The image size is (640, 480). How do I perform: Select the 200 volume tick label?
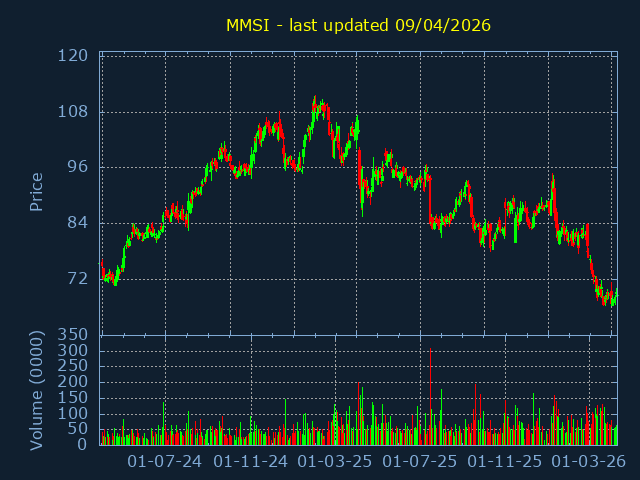[73, 382]
